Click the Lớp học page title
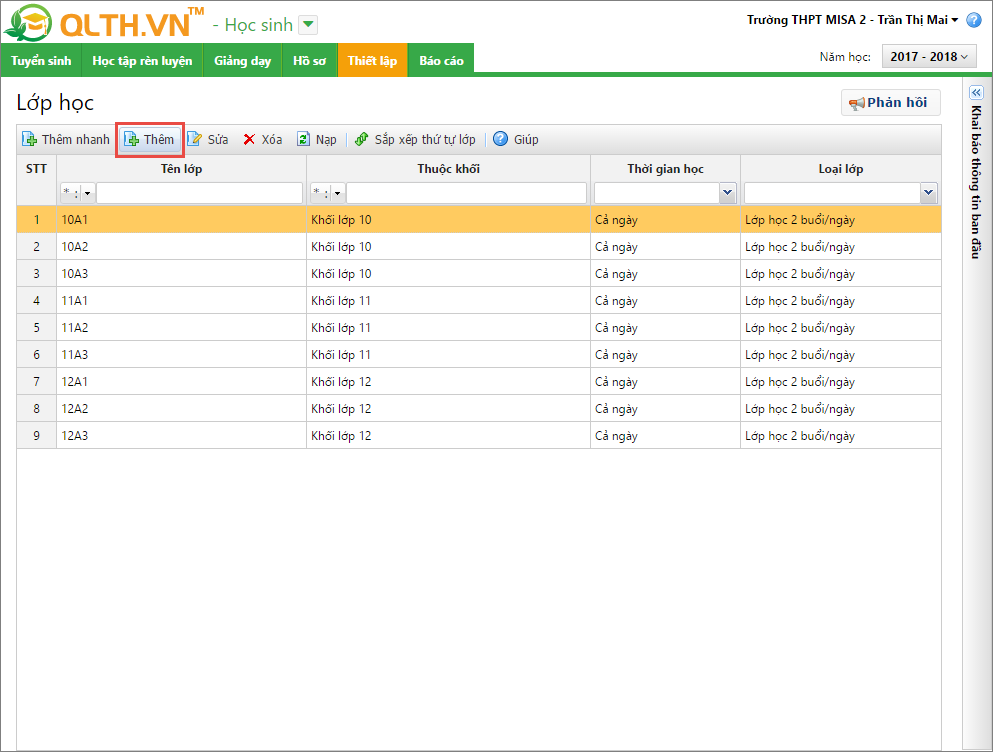Screen dimensions: 993x752 coord(55,103)
